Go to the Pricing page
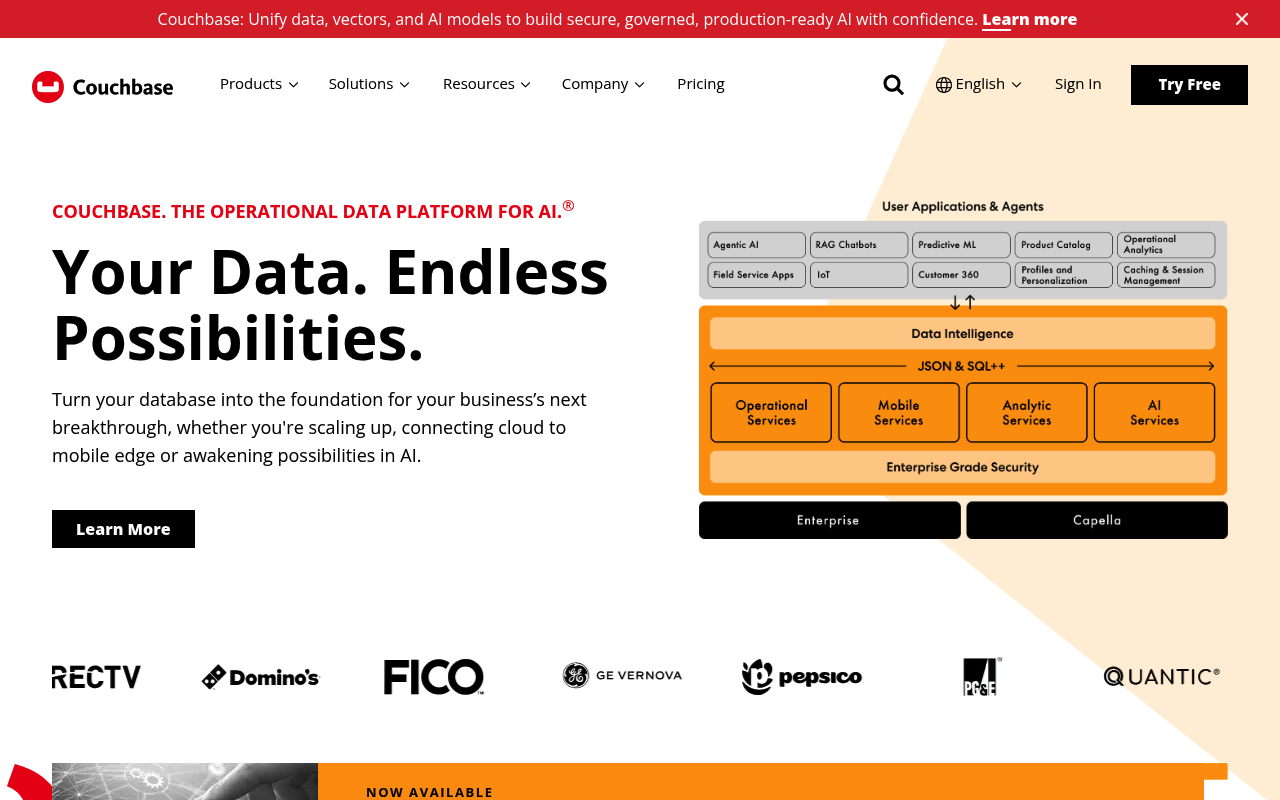 [701, 84]
